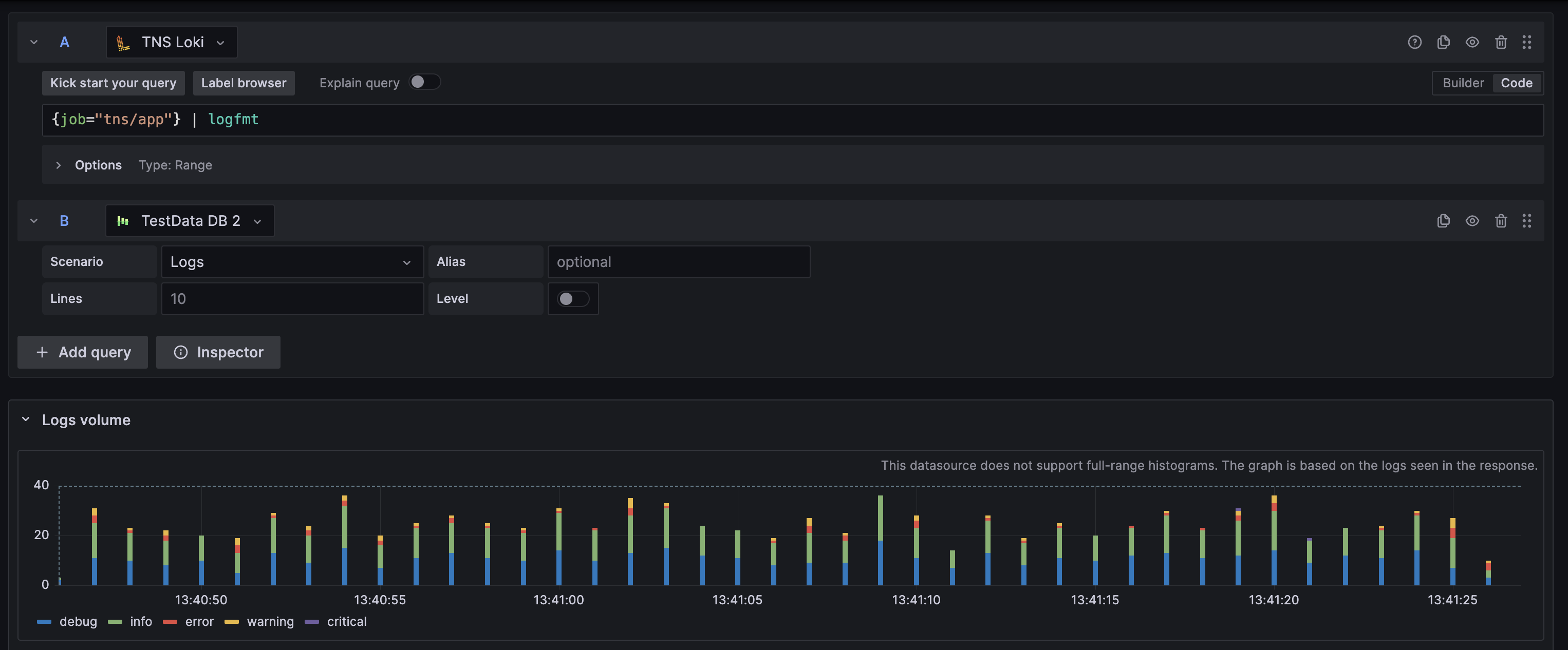Click query B's drag handle icon

click(1528, 221)
